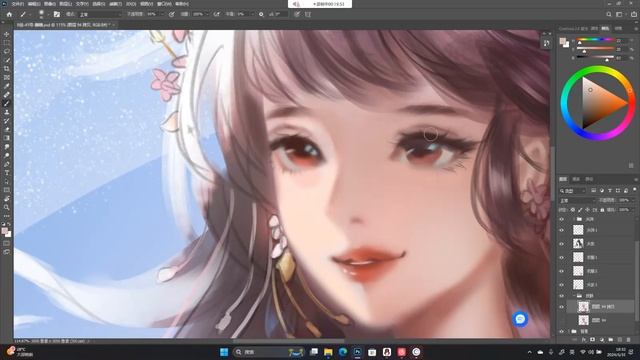Viewport: 640px width, 360px height.
Task: Open opacity slider dropdown in options bar
Action: click(162, 14)
